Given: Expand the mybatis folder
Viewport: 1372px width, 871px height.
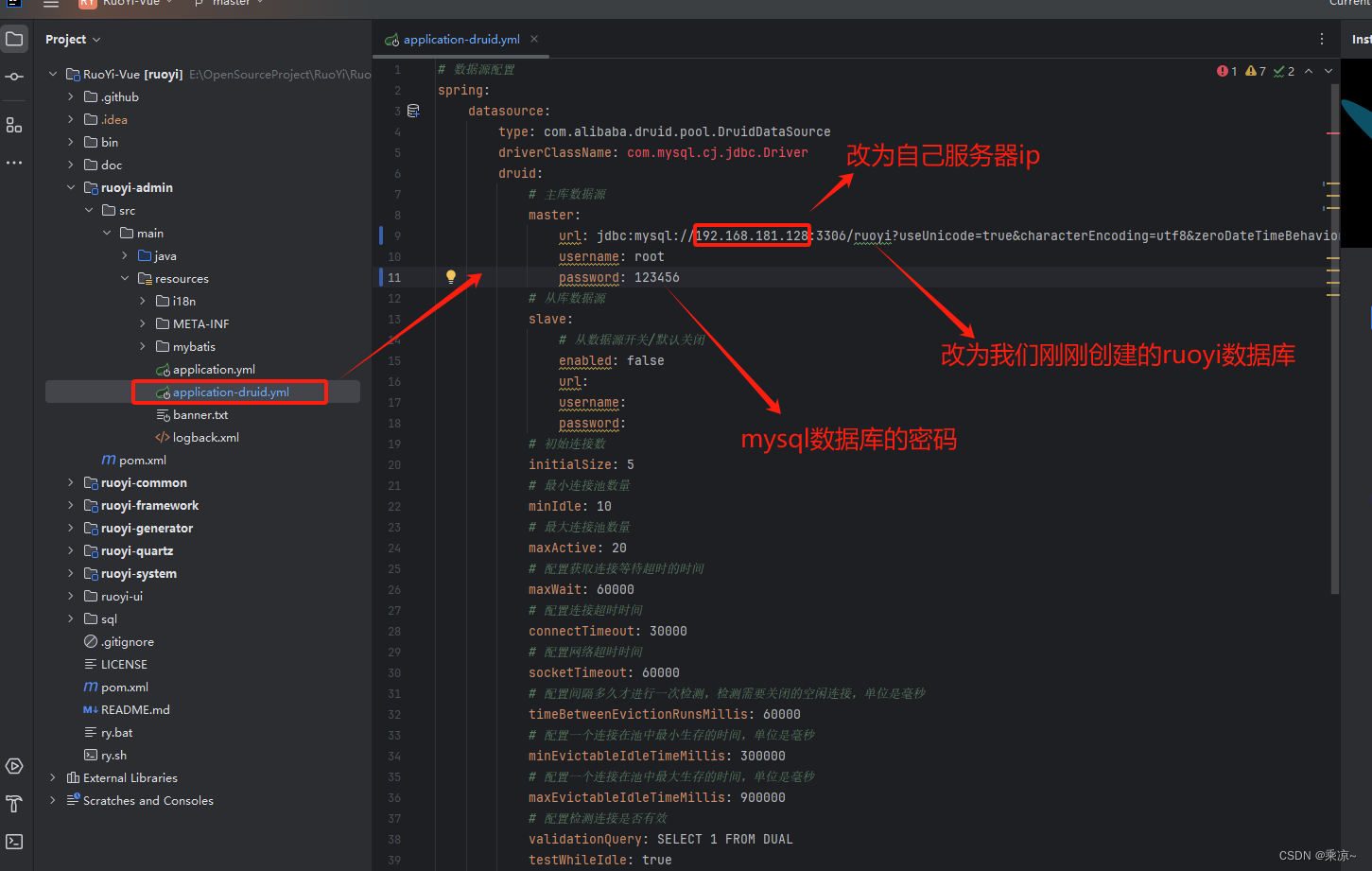Looking at the screenshot, I should coord(143,346).
